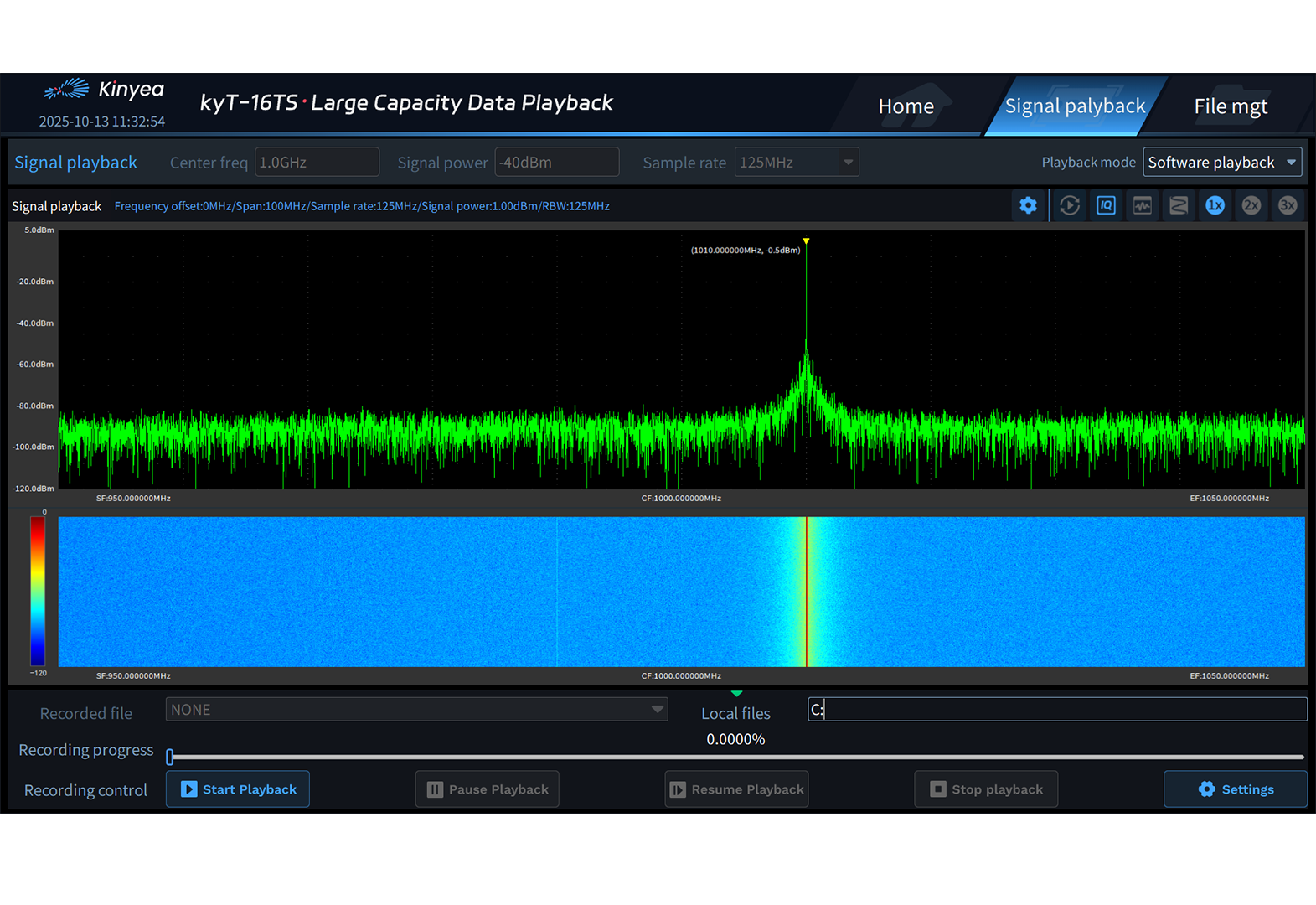
Task: Click the loop playback icon
Action: (1069, 205)
